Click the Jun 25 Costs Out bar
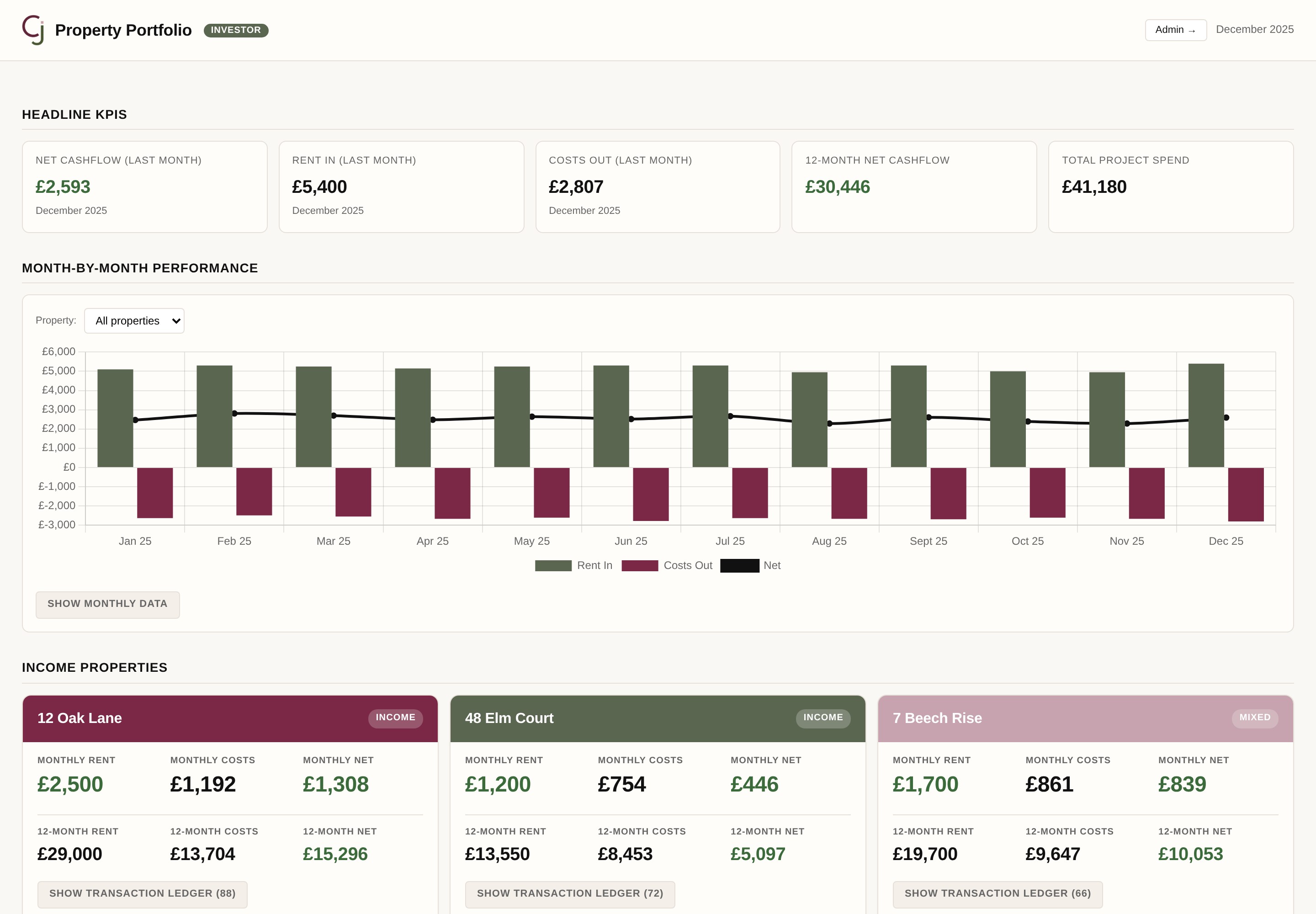 [x=651, y=494]
